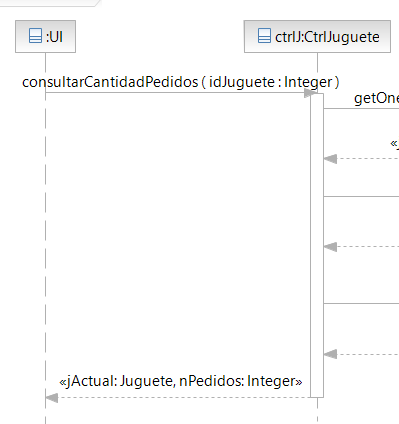This screenshot has height=424, width=399.
Task: Select the second outgoing solid message line
Action: pos(361,196)
